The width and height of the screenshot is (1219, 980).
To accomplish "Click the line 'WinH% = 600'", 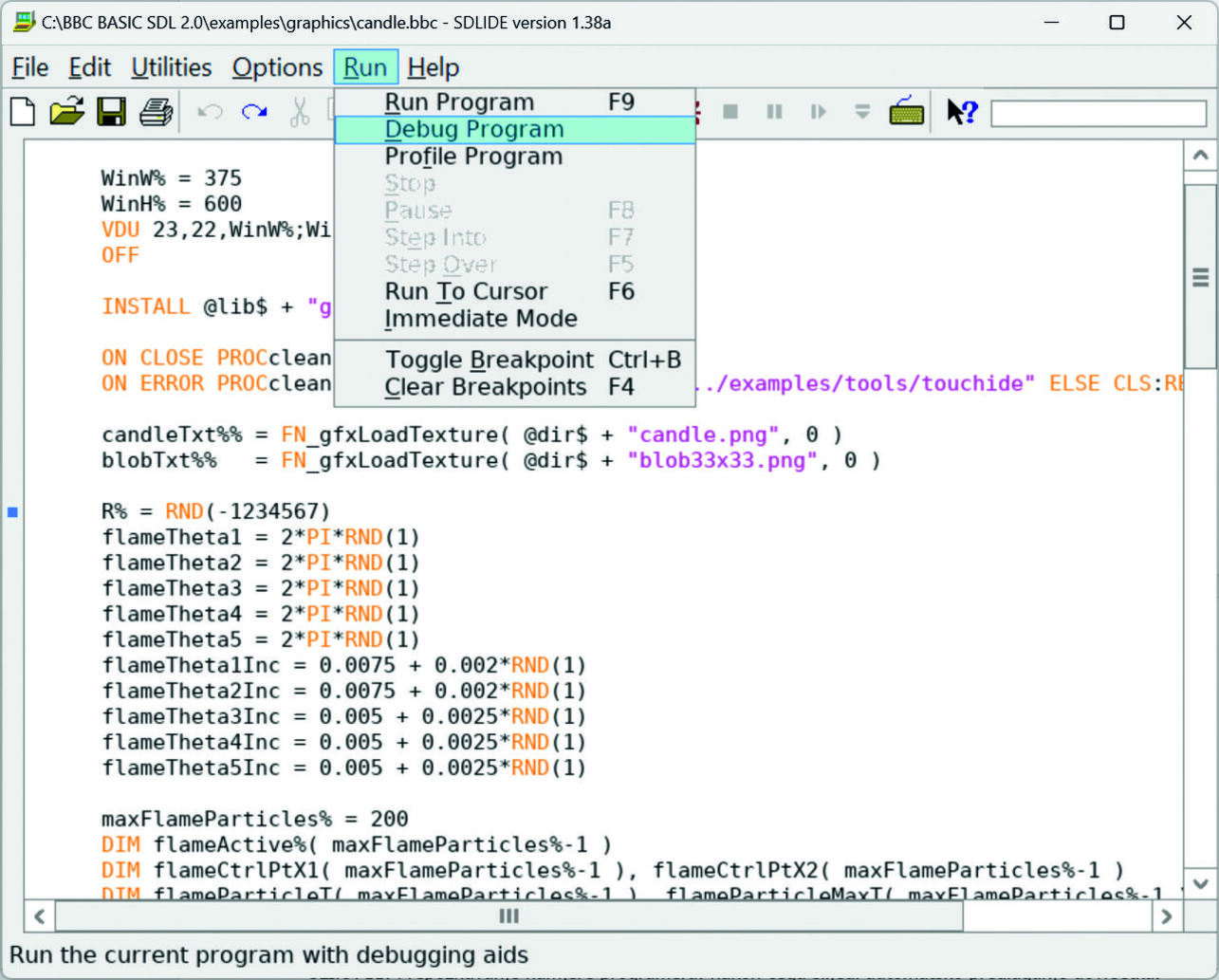I will click(x=172, y=204).
